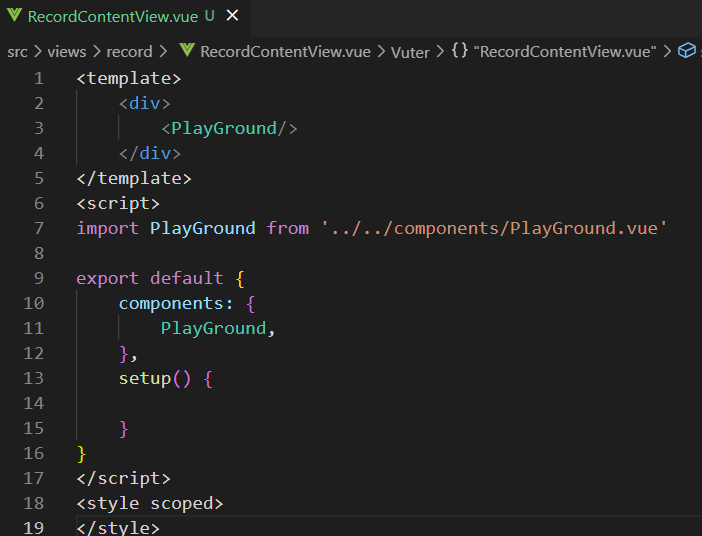Image resolution: width=702 pixels, height=536 pixels.
Task: Open 'src' breadcrumb segment
Action: click(x=17, y=52)
